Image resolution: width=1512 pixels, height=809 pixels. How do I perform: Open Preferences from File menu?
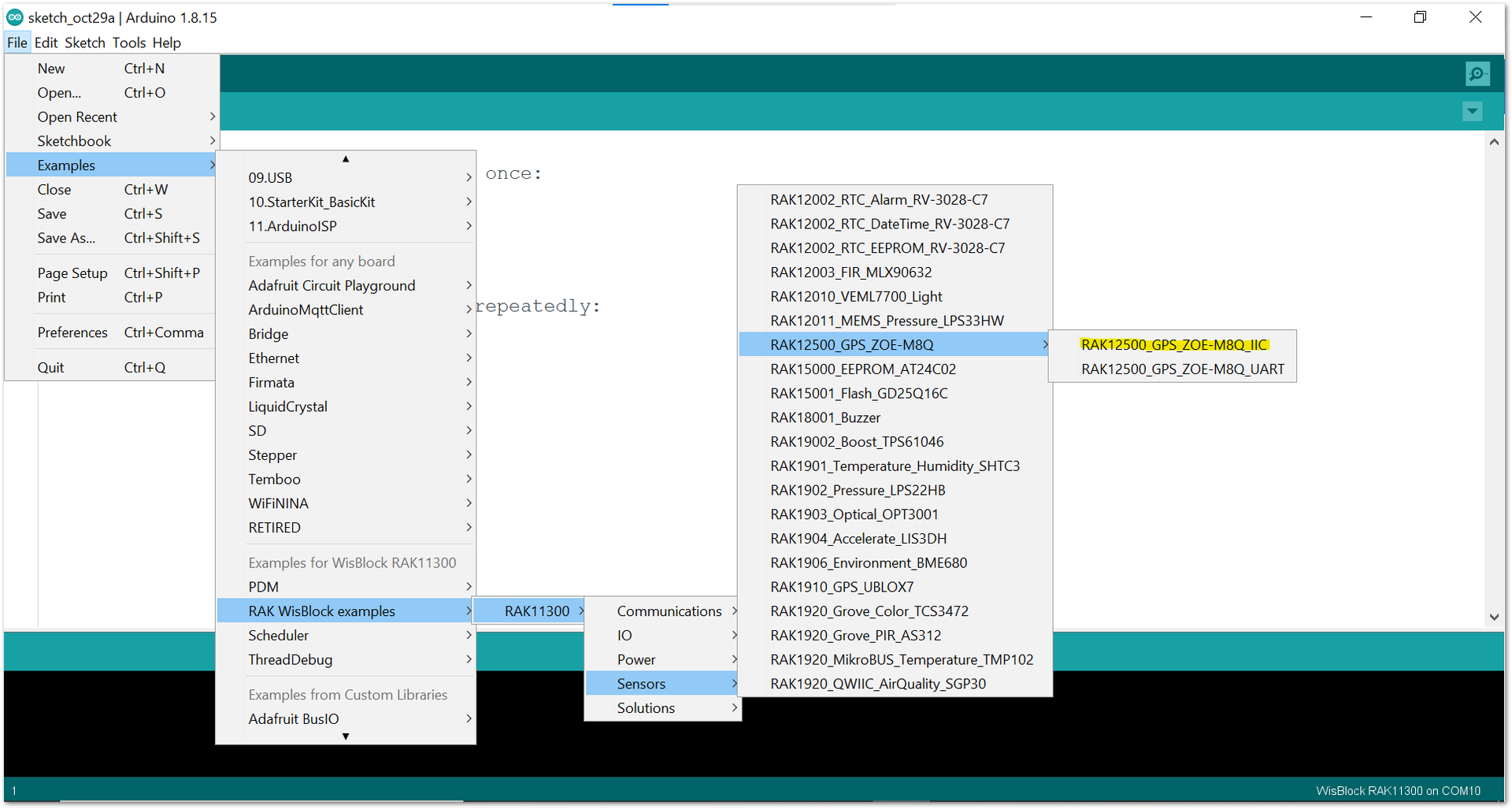111,332
